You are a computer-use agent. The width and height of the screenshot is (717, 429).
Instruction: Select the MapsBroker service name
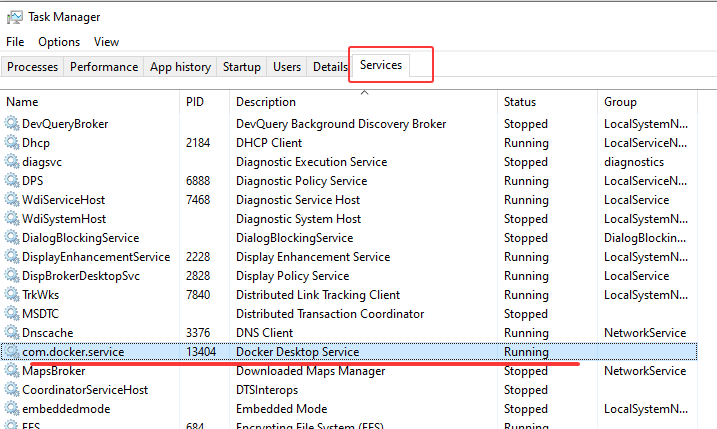tap(54, 370)
